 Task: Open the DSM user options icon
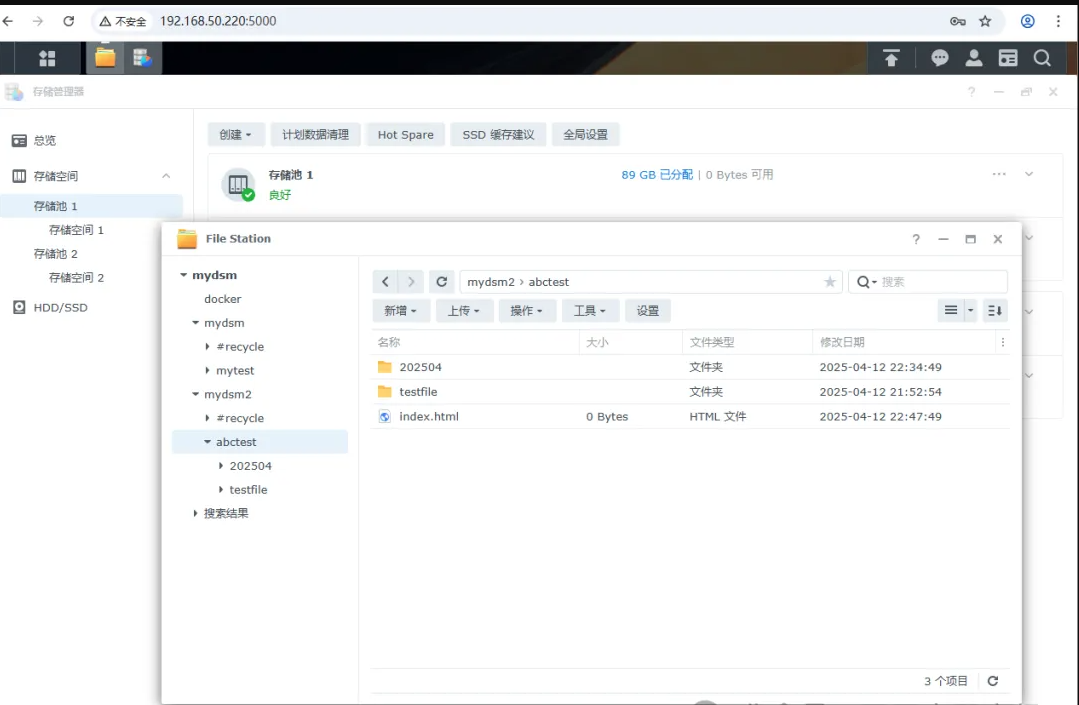point(974,58)
